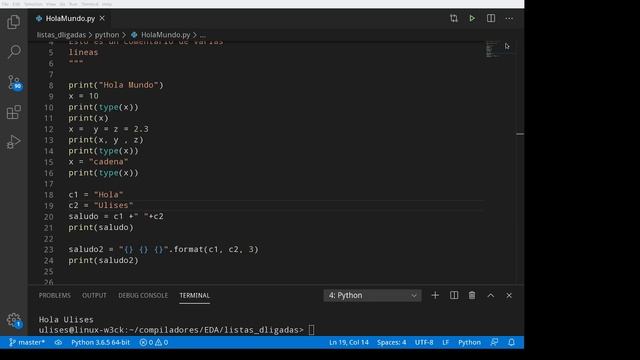Click the eye watch icon in status bar
Screen dimensions: 640x360
[x=58, y=342]
